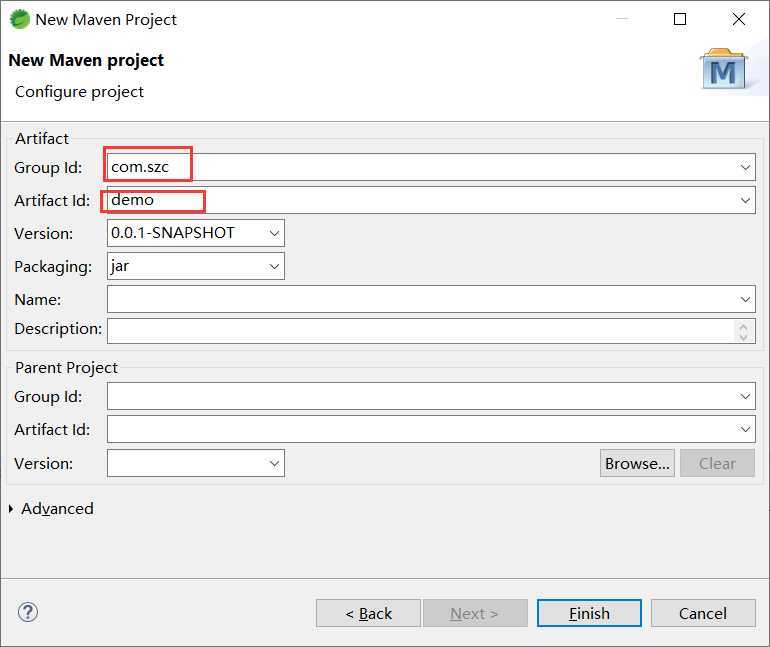Screen dimensions: 770x647
Task: Go back with the Back button
Action: pos(368,613)
